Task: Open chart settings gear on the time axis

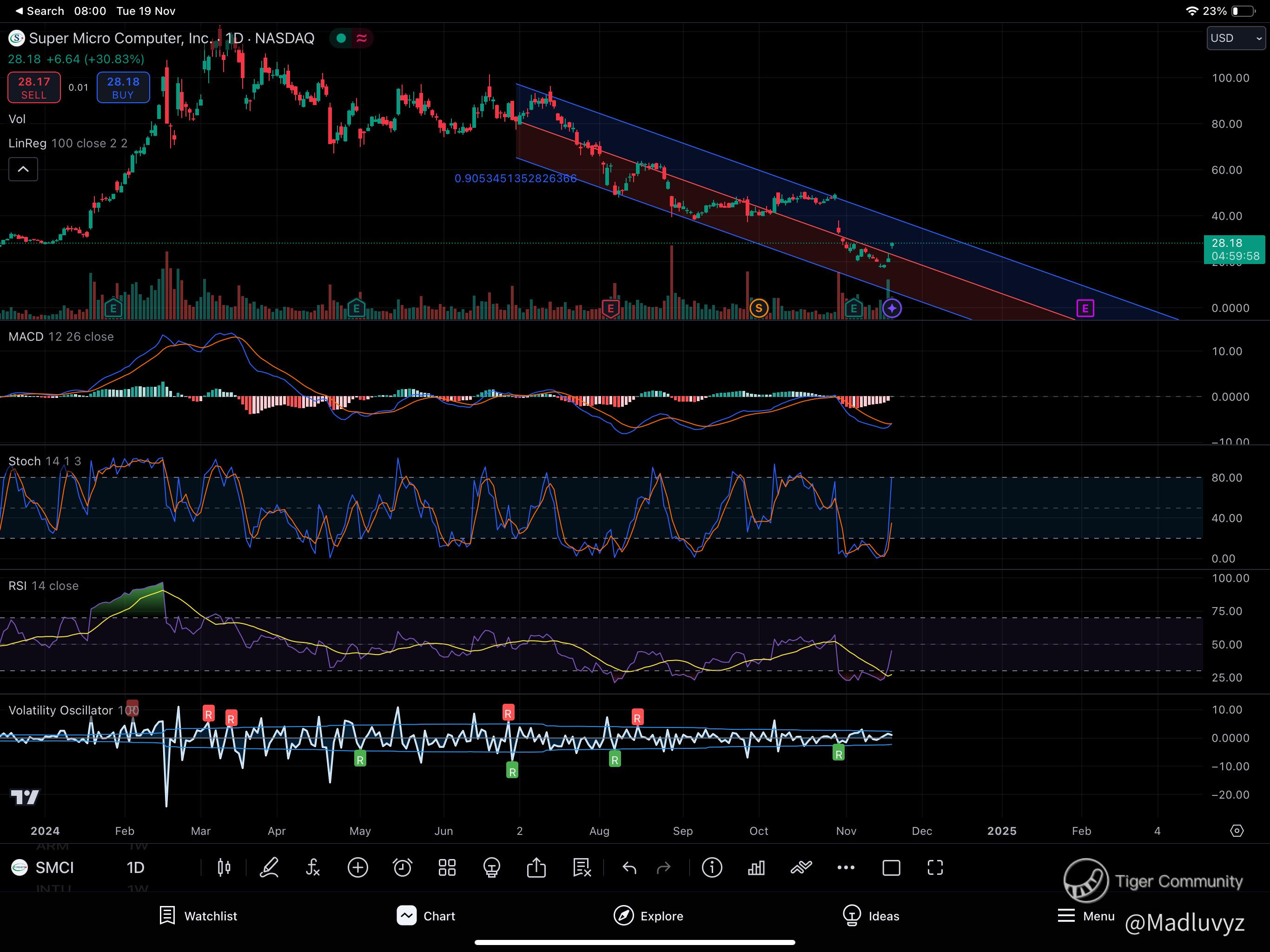Action: (x=1237, y=831)
